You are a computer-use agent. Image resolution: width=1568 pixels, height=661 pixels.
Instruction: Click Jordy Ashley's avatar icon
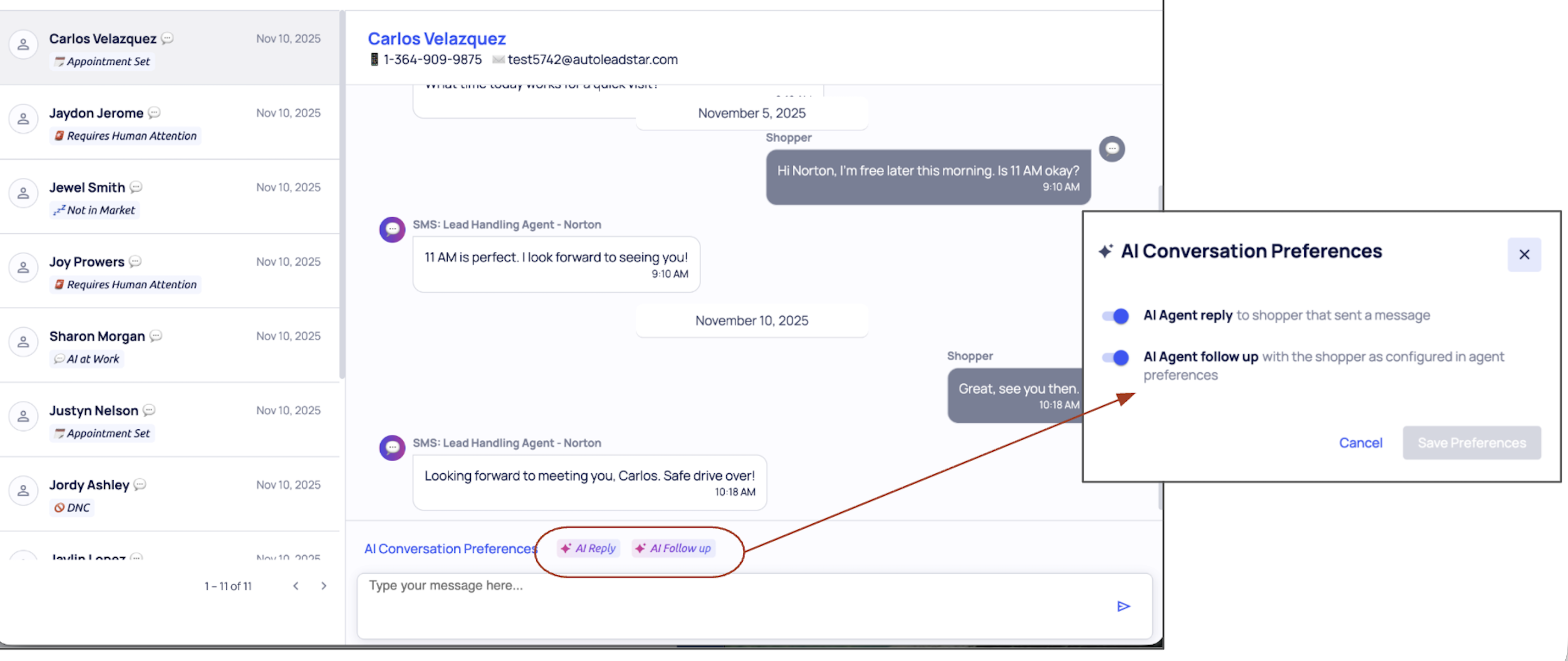coord(23,491)
